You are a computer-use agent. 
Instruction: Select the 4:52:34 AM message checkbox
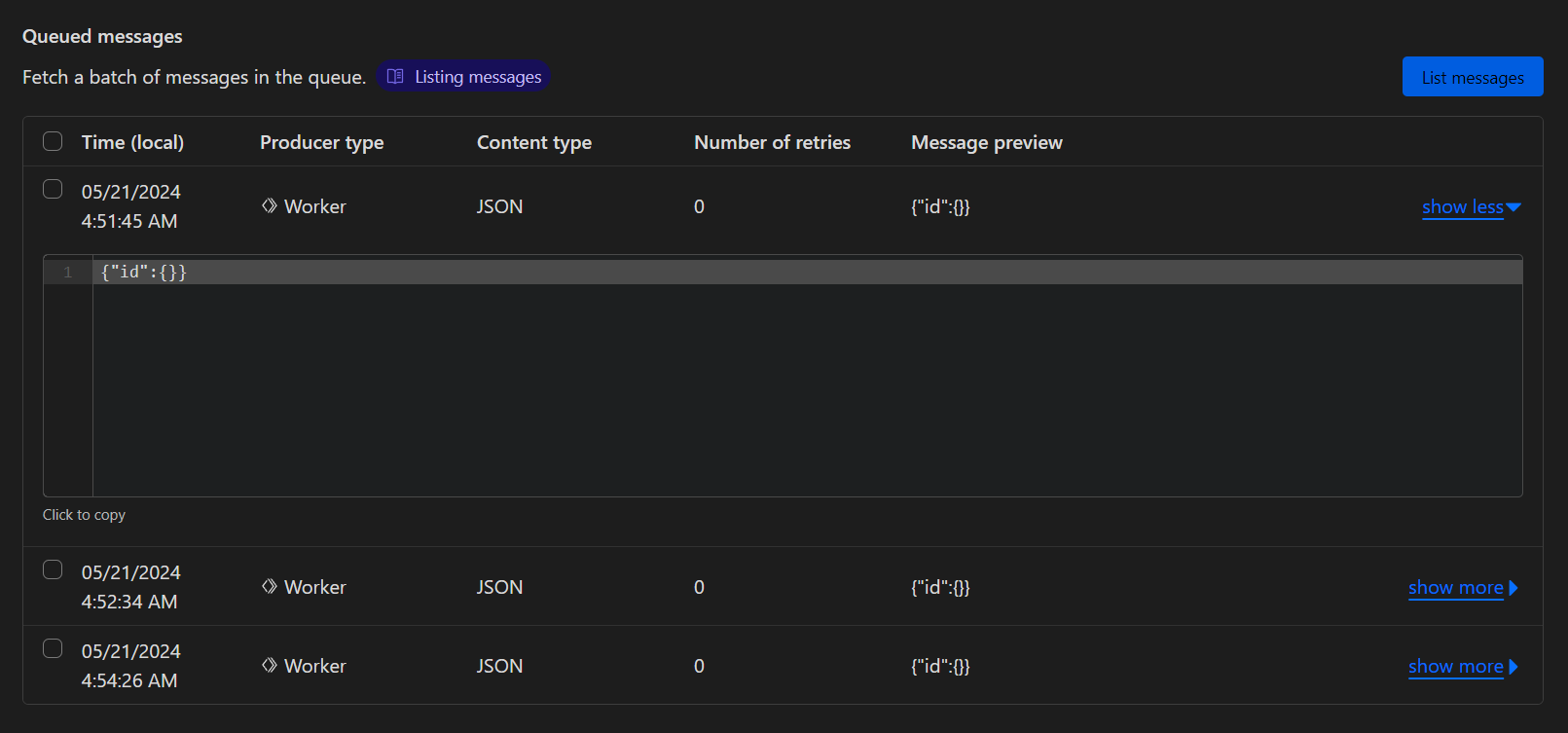point(53,570)
